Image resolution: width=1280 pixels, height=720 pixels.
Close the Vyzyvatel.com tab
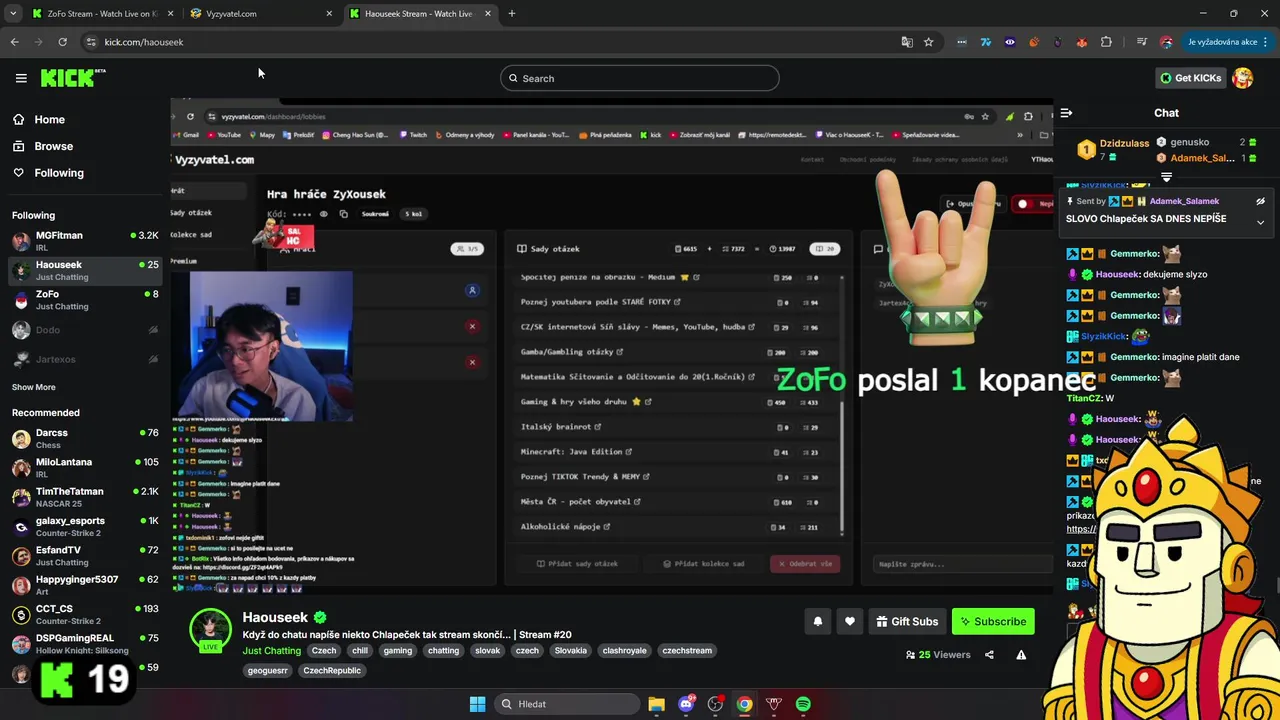[x=329, y=14]
